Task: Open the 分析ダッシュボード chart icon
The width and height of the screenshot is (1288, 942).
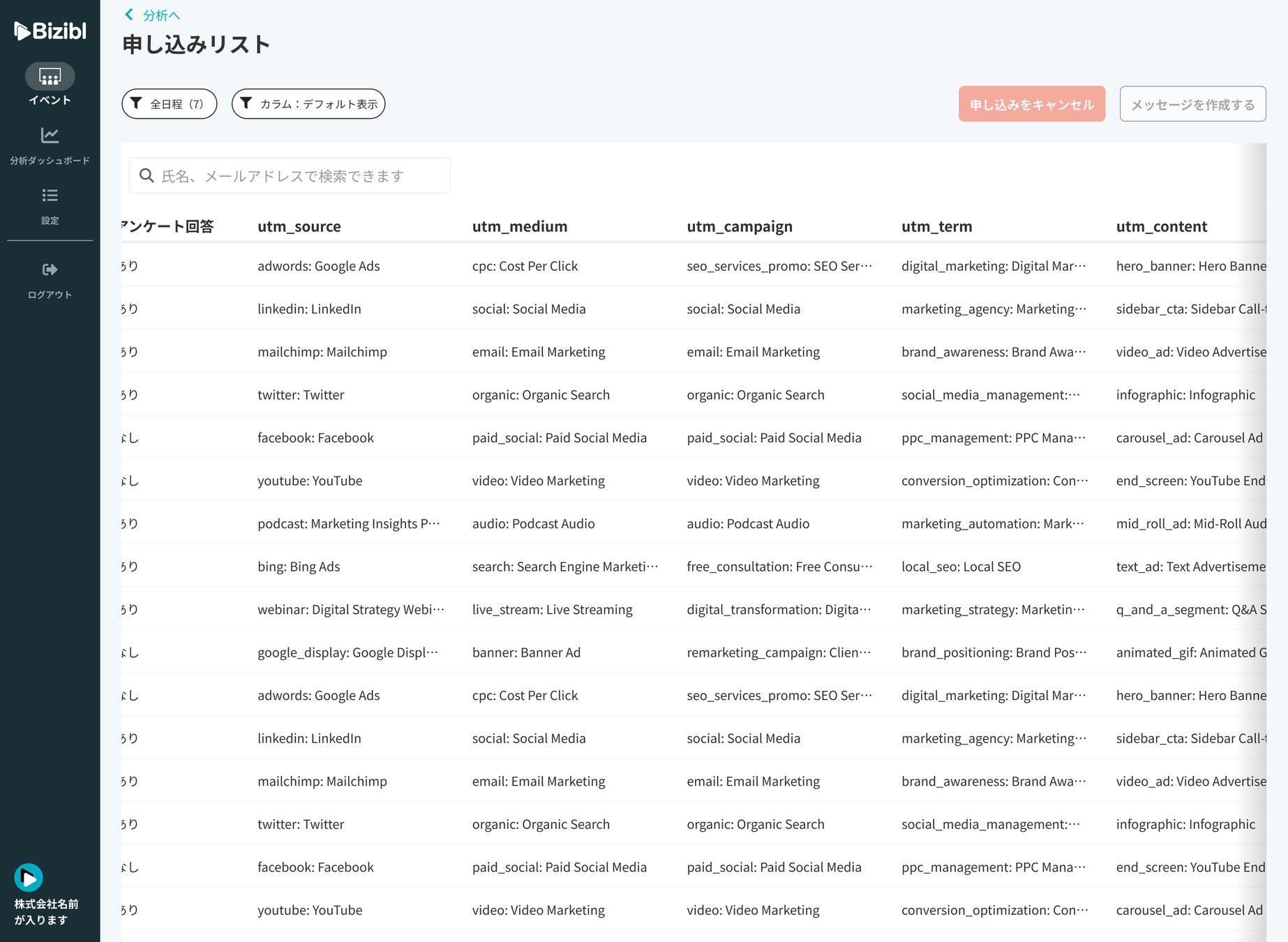Action: pos(50,135)
